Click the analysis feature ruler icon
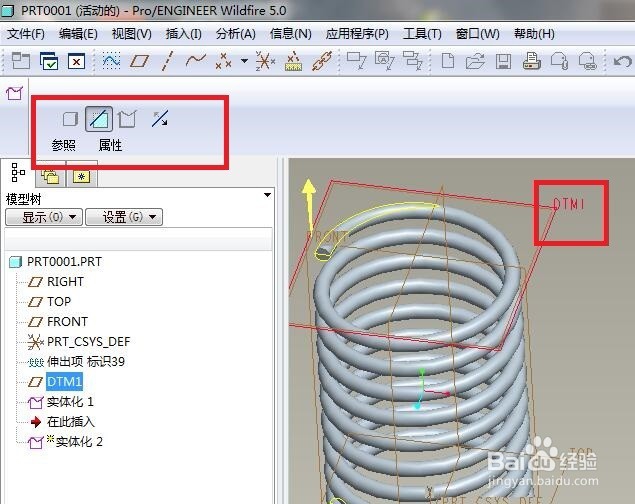This screenshot has height=504, width=635. pyautogui.click(x=294, y=61)
